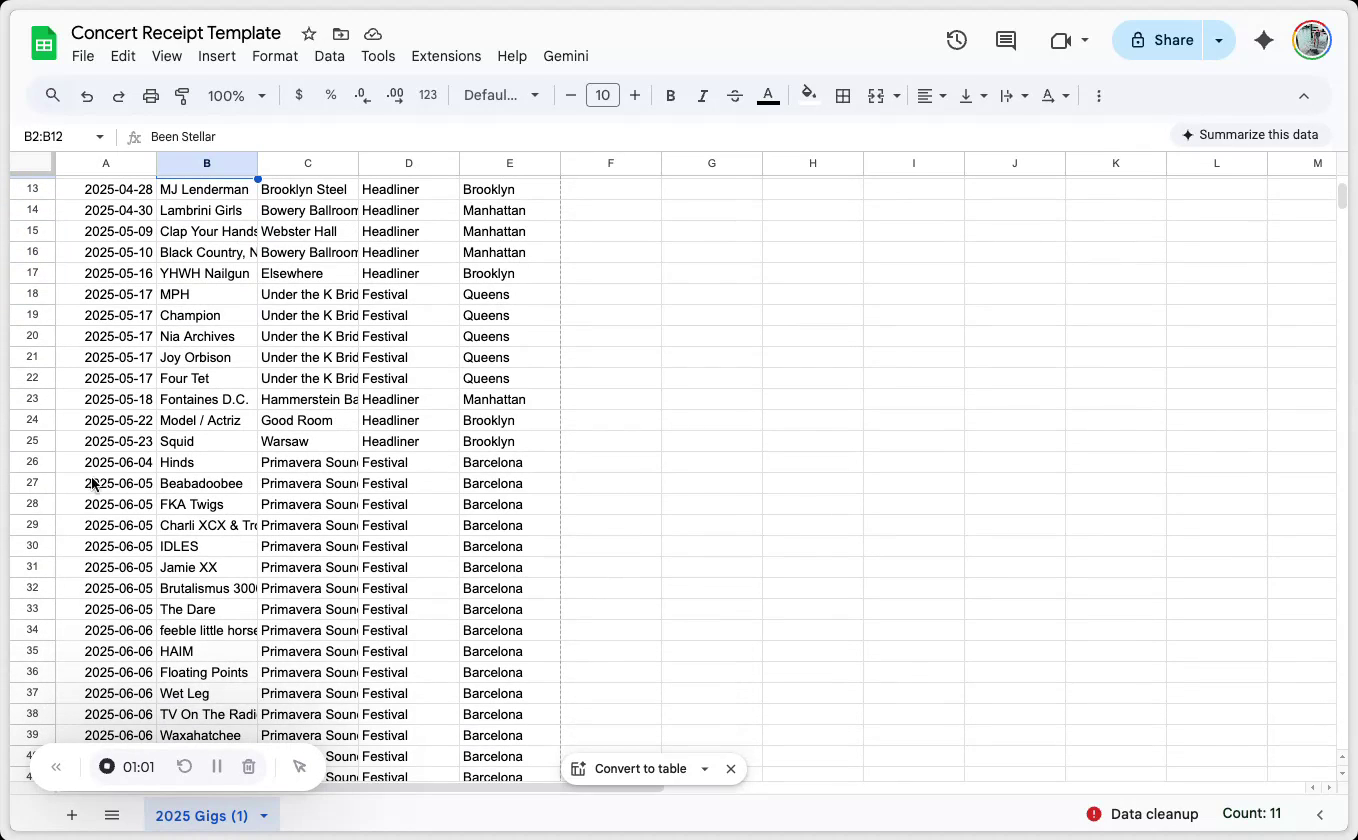
Task: Open the Insert menu
Action: (x=217, y=56)
